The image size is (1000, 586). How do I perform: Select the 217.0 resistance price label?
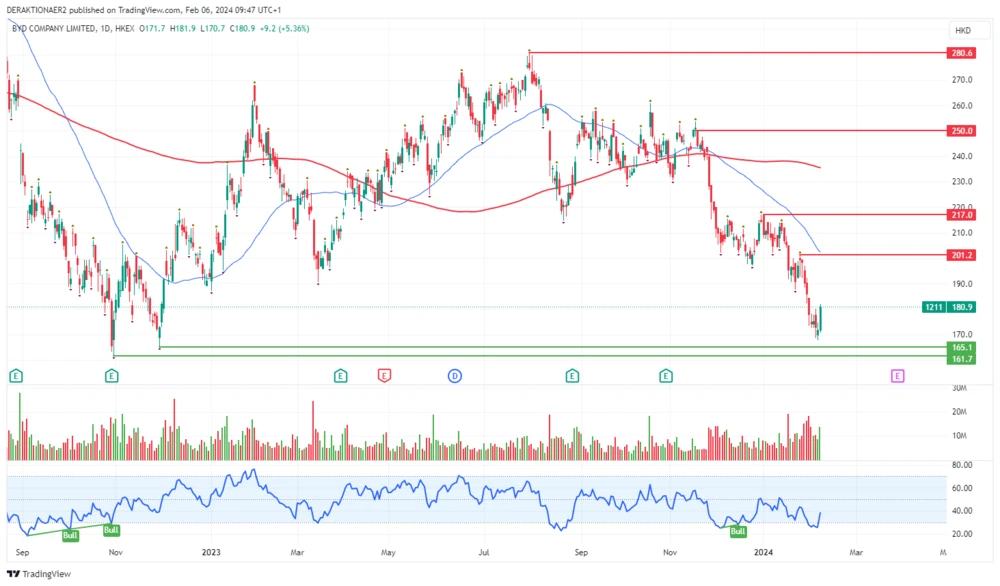point(962,214)
